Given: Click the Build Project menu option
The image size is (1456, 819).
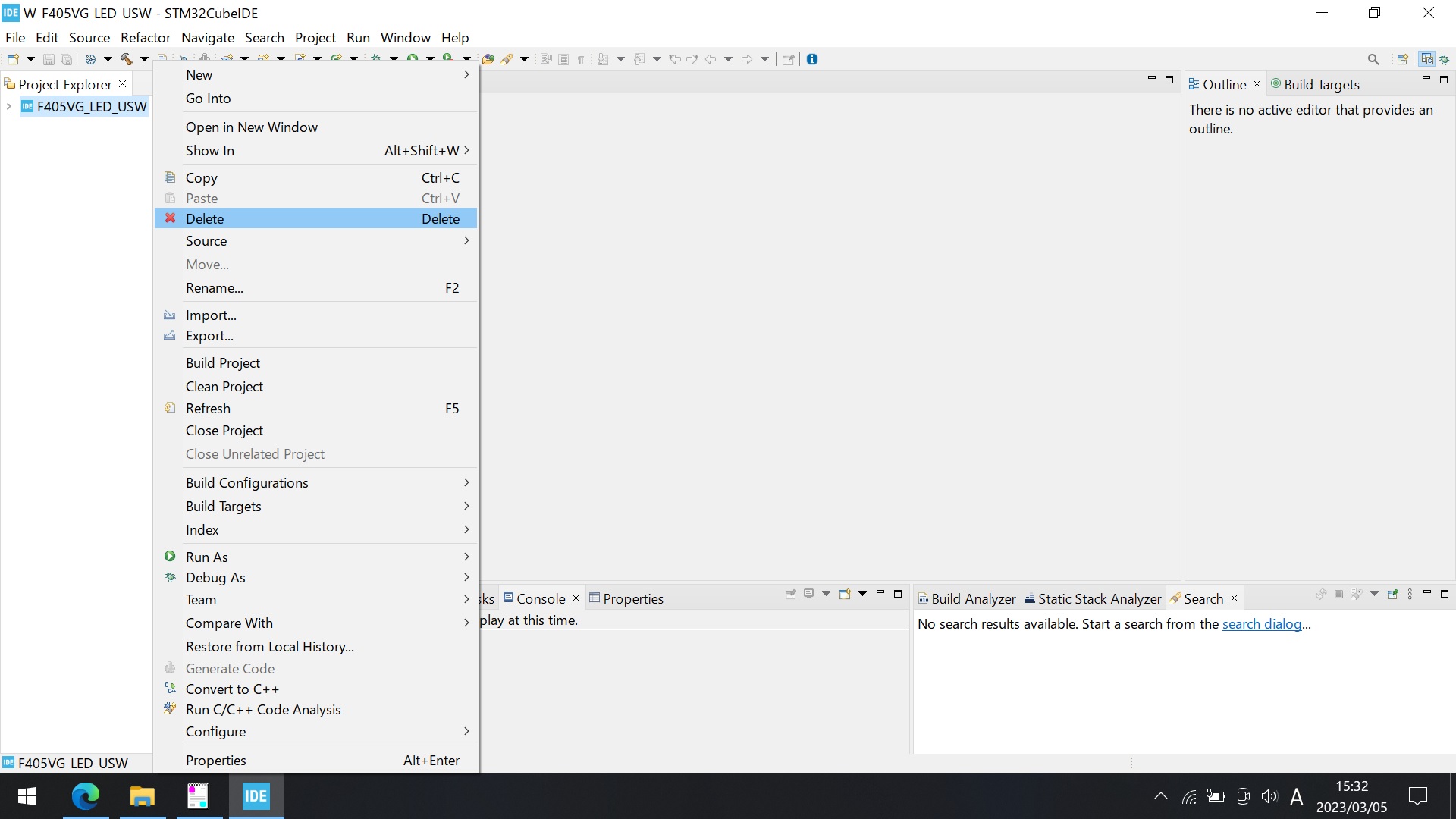Looking at the screenshot, I should [x=222, y=362].
